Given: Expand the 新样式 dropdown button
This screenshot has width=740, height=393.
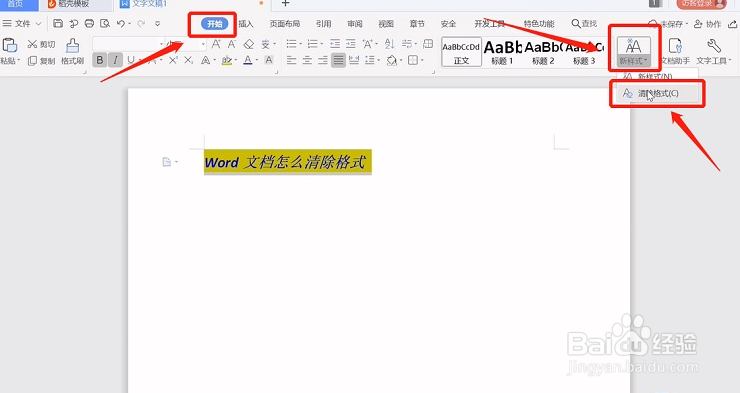Looking at the screenshot, I should (x=633, y=61).
